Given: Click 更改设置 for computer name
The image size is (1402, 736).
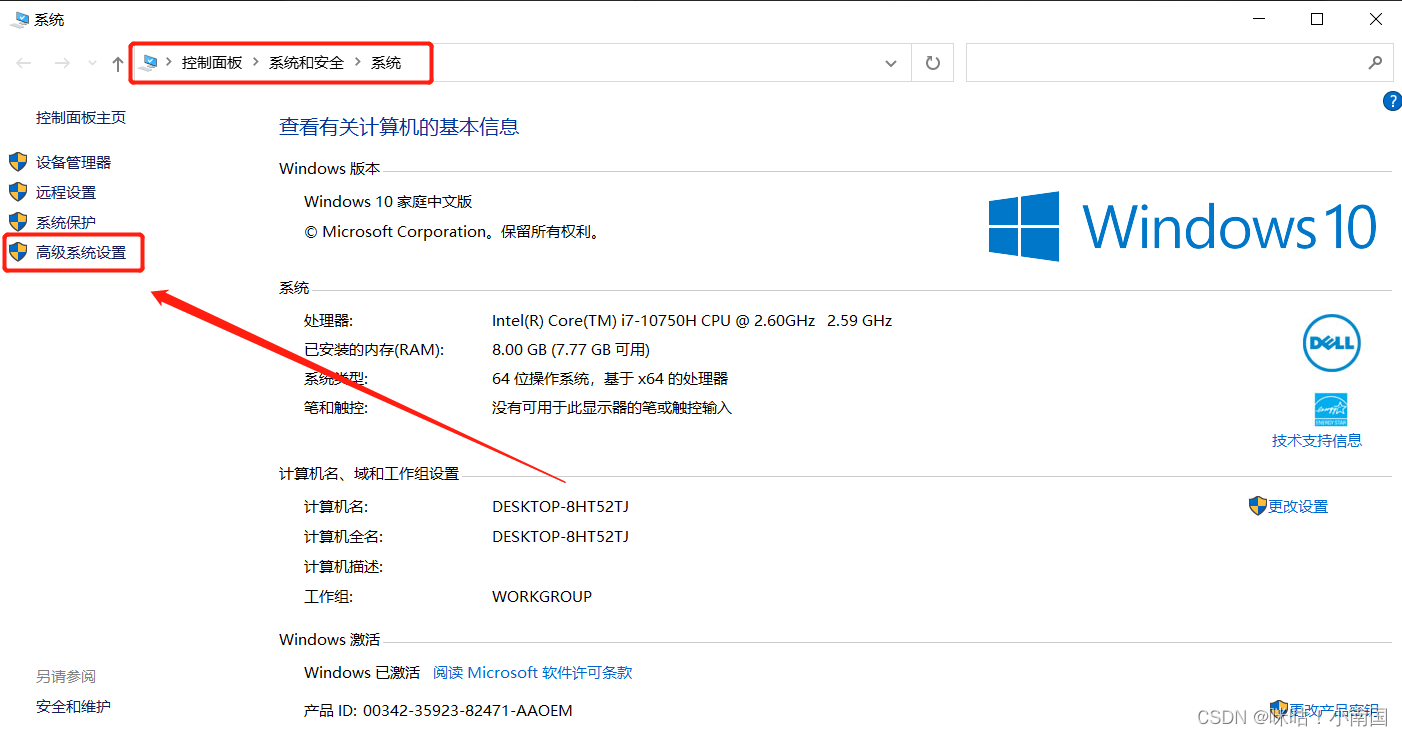Looking at the screenshot, I should coord(1298,506).
